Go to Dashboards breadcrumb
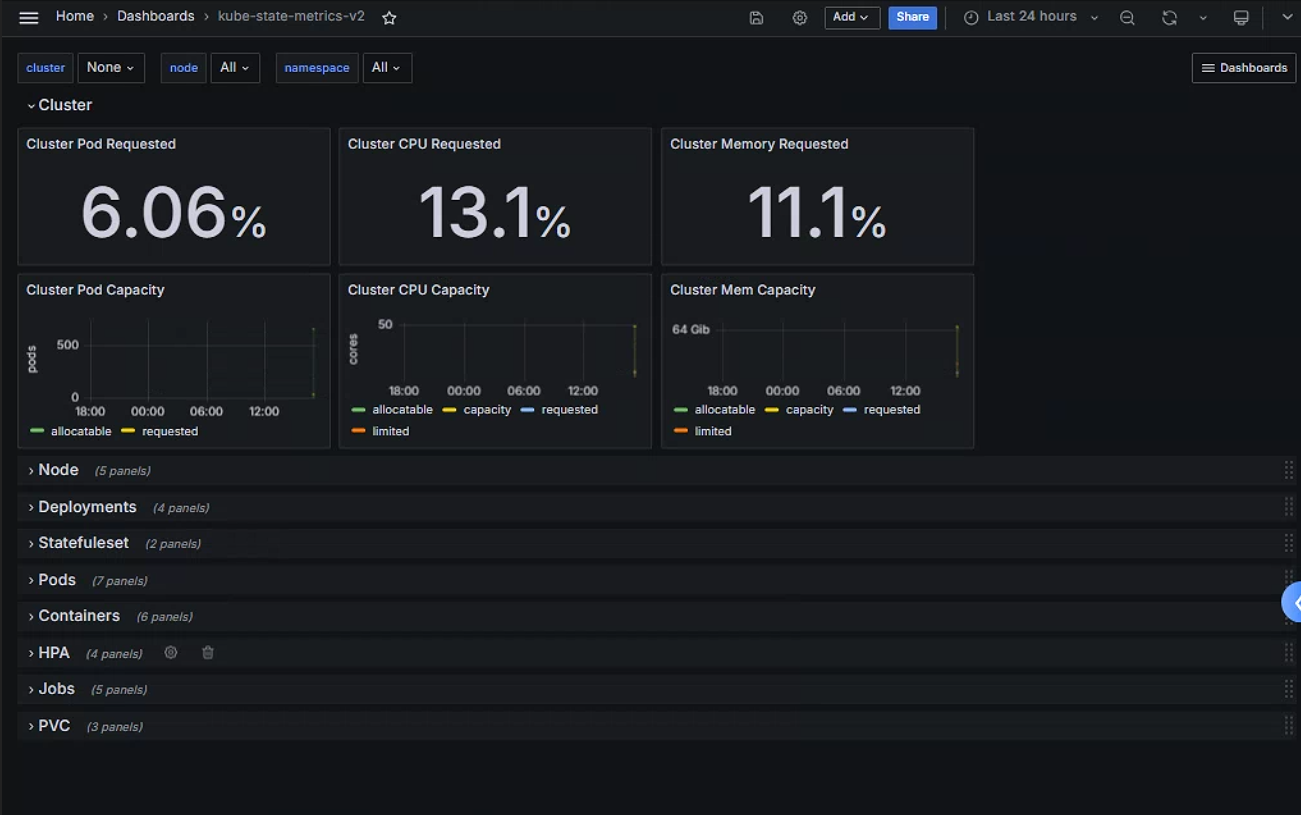The height and width of the screenshot is (815, 1301). click(x=156, y=17)
